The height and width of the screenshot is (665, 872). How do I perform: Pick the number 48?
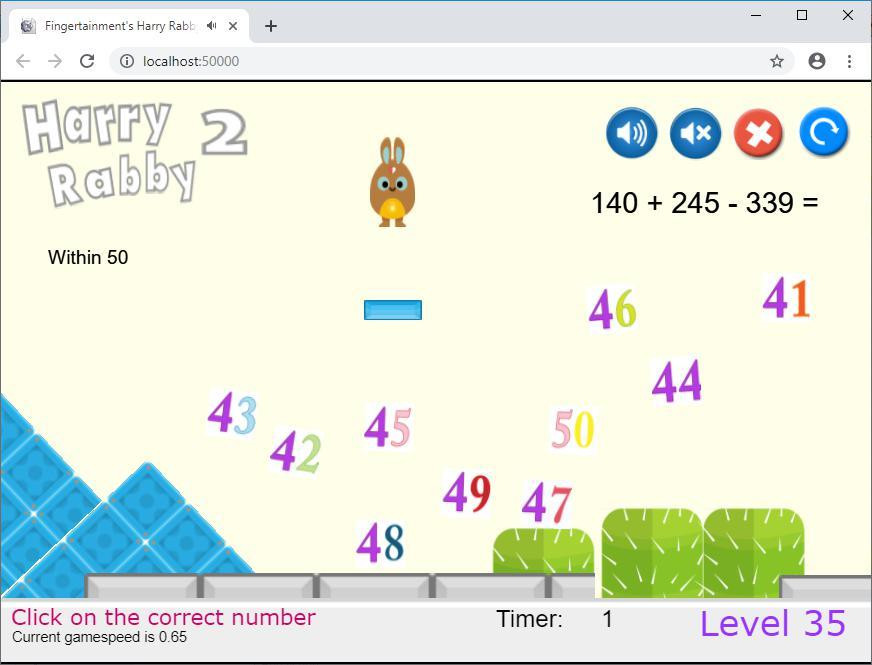pyautogui.click(x=380, y=543)
